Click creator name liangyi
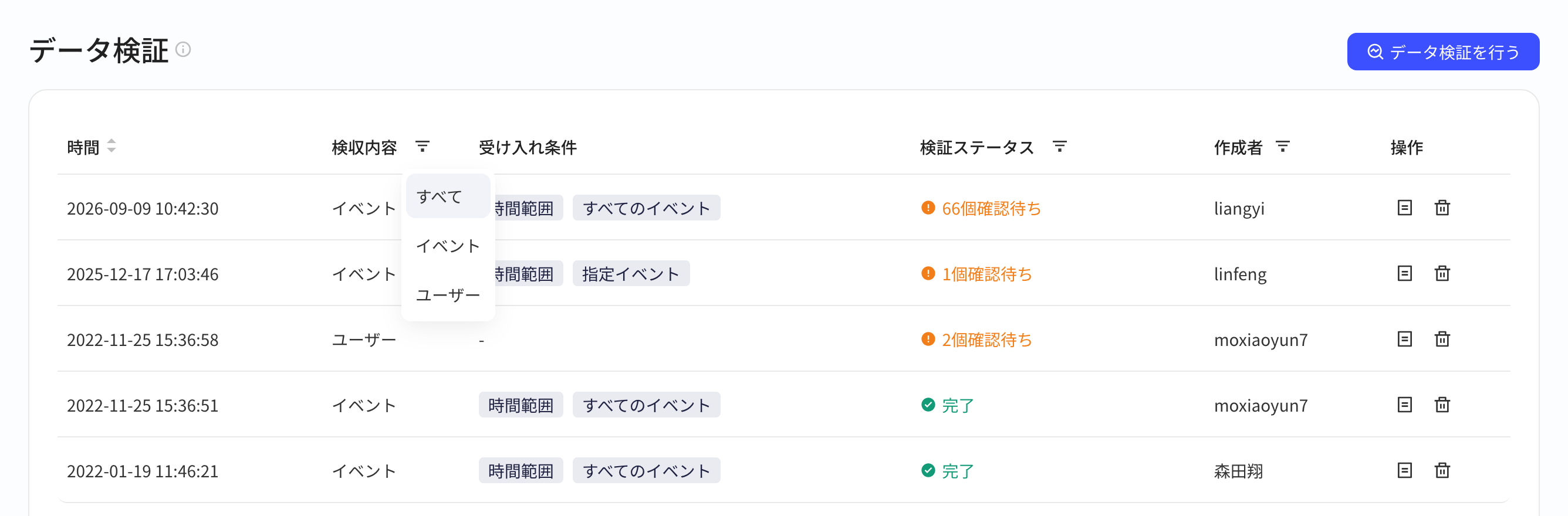1568x516 pixels. pos(1239,209)
